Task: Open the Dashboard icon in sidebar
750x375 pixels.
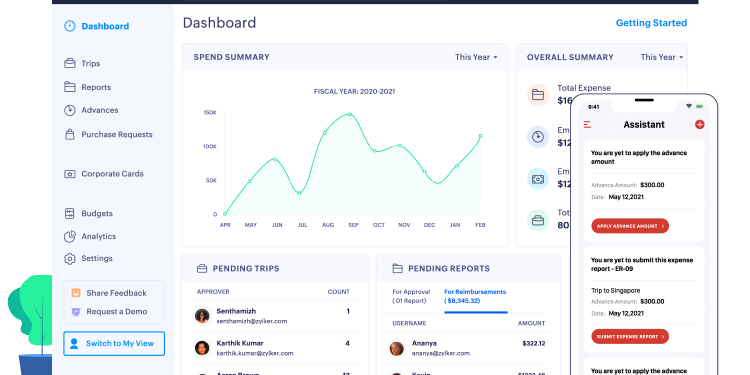Action: tap(70, 26)
